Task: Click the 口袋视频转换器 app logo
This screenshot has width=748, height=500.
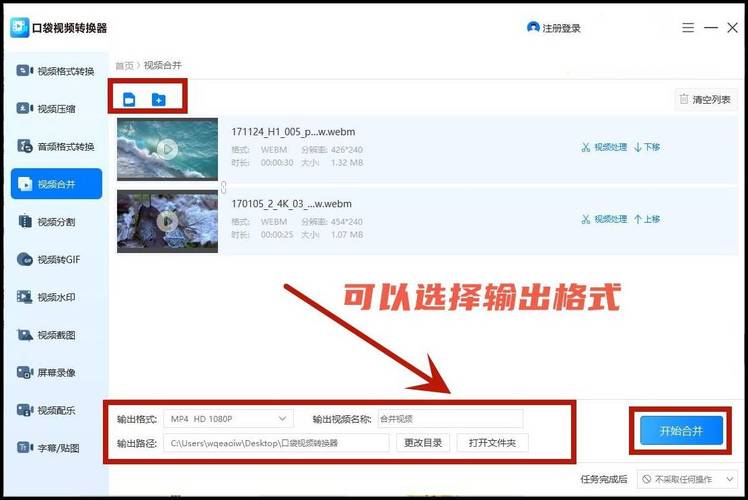Action: (x=20, y=28)
